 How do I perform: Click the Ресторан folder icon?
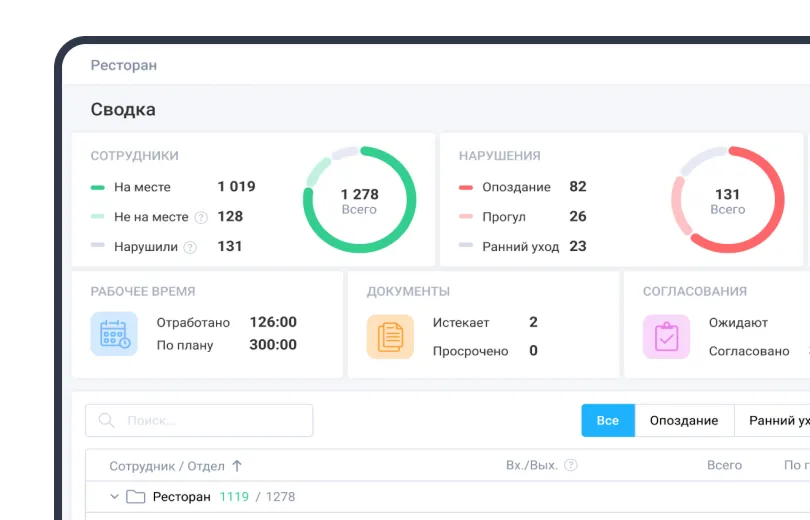pyautogui.click(x=135, y=497)
